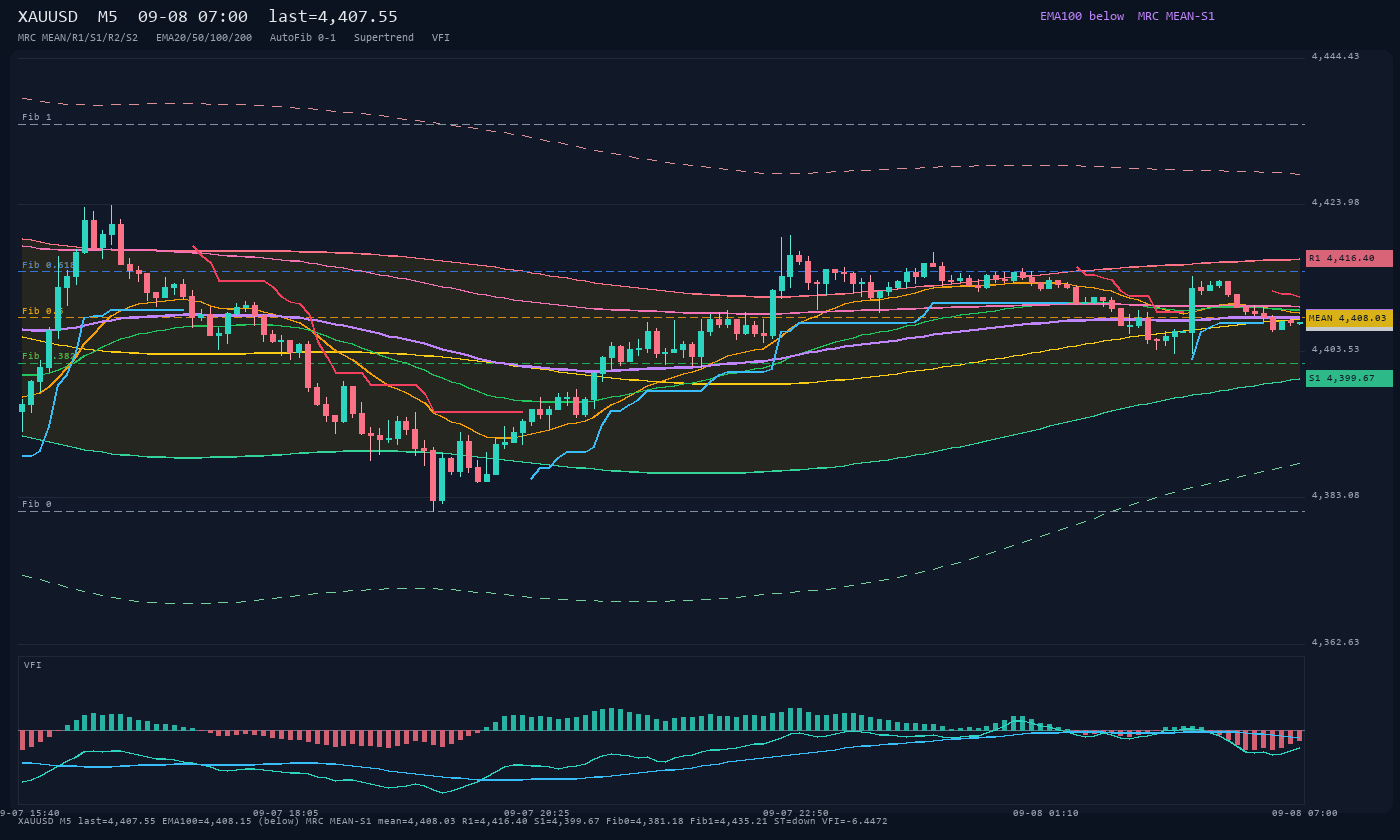Screen dimensions: 1400x840
Task: Click the VFI panel title
Action: click(x=33, y=665)
